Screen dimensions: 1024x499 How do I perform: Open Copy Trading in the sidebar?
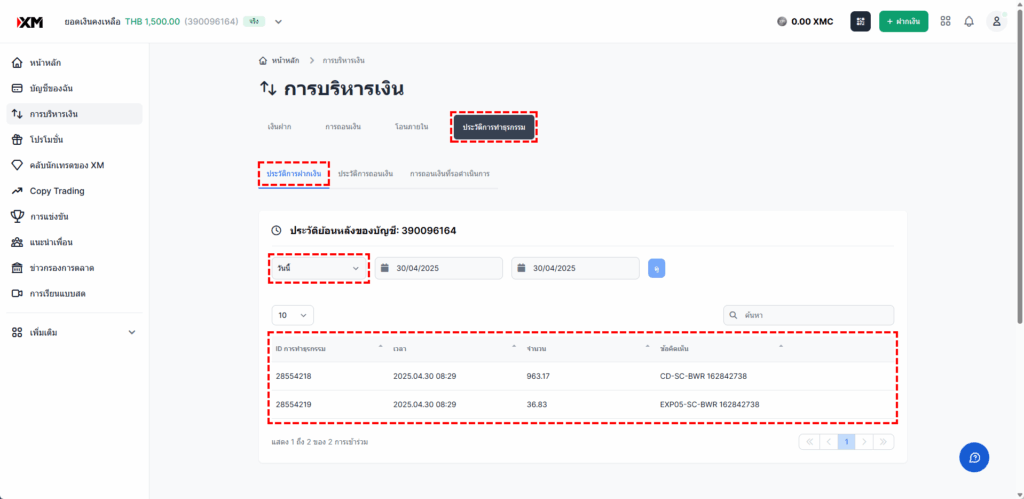(74, 191)
